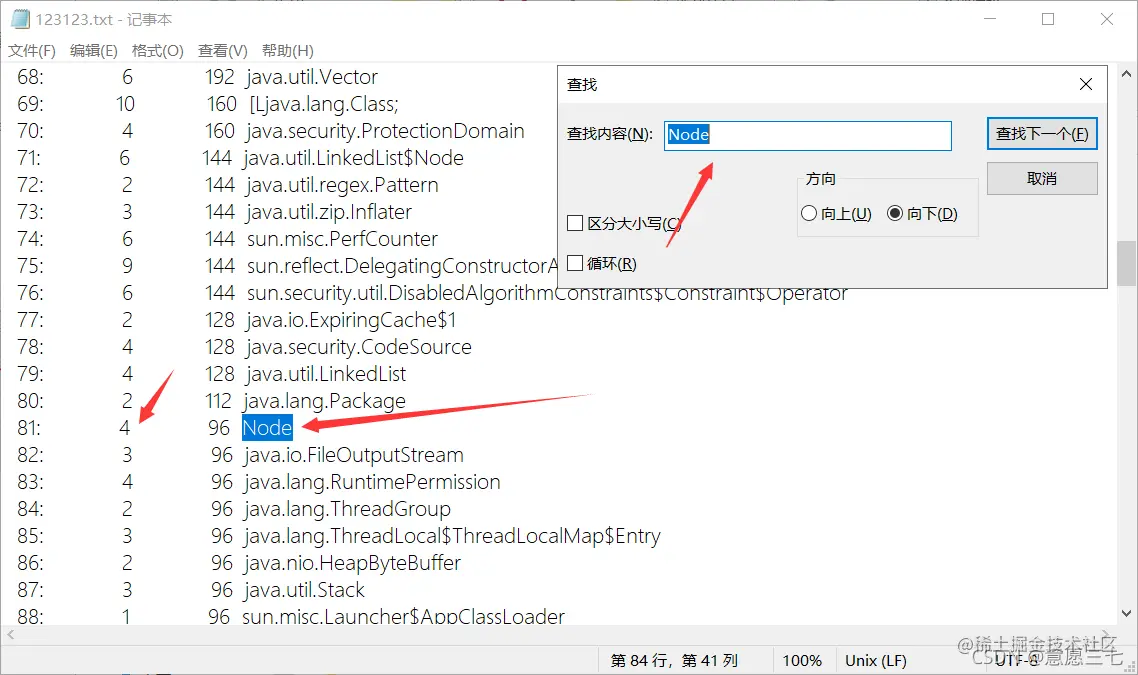Click the vertical scrollbar up arrow

(x=1126, y=74)
